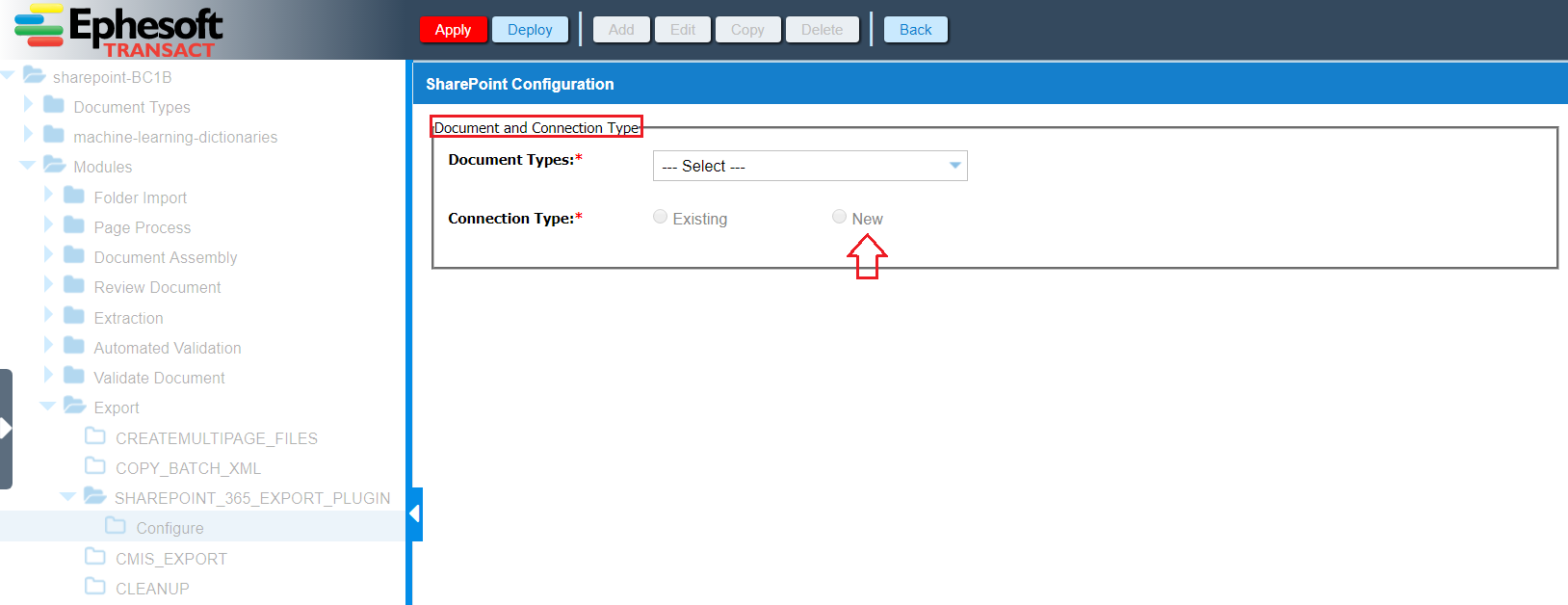
Task: Click the Deploy button
Action: pyautogui.click(x=530, y=30)
